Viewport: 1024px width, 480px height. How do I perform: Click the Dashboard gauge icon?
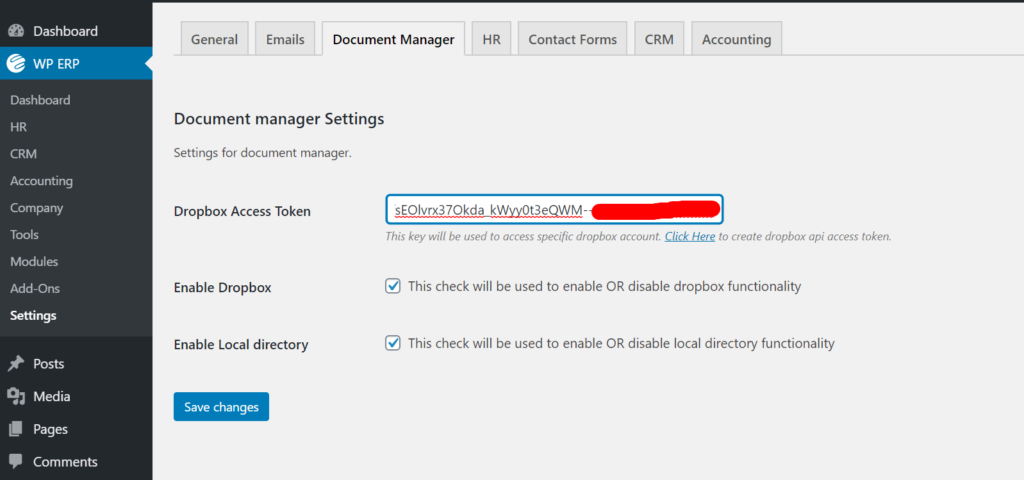(x=16, y=31)
